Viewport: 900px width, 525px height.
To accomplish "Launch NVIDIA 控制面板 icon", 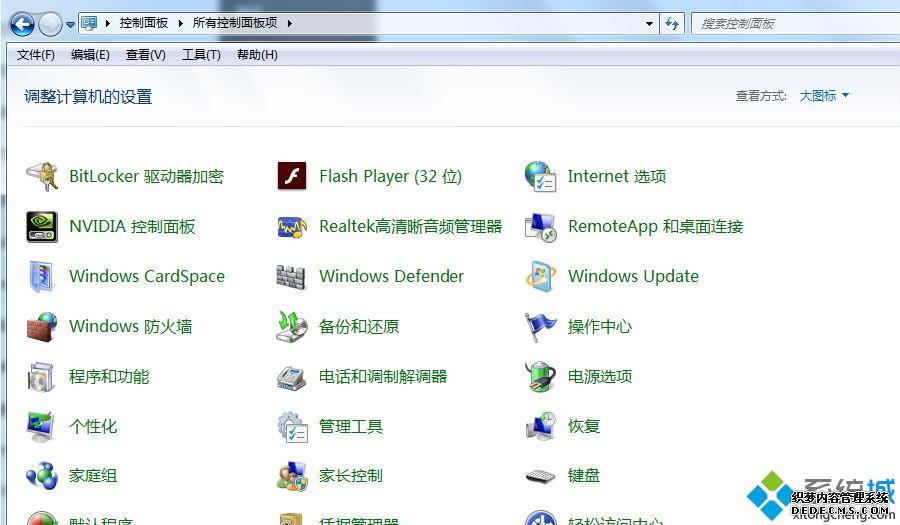I will (x=42, y=226).
